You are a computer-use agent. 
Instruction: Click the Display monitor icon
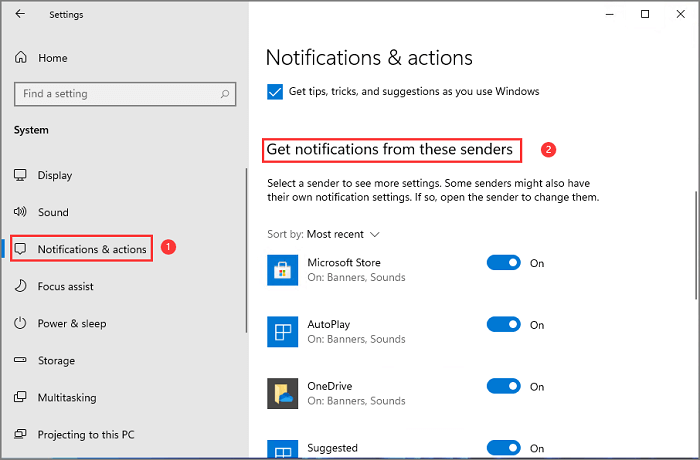(x=20, y=175)
